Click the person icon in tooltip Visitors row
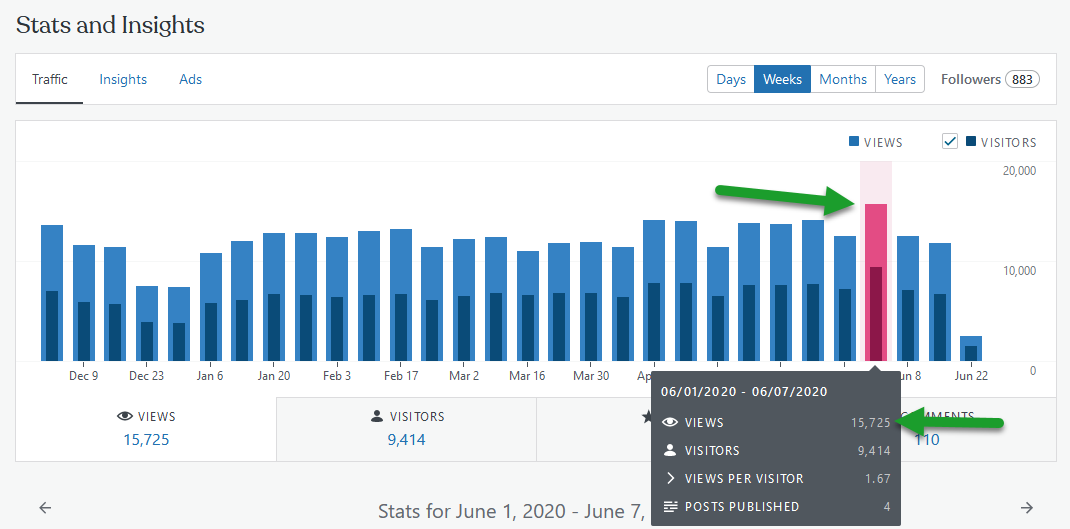1070x529 pixels. tap(670, 451)
